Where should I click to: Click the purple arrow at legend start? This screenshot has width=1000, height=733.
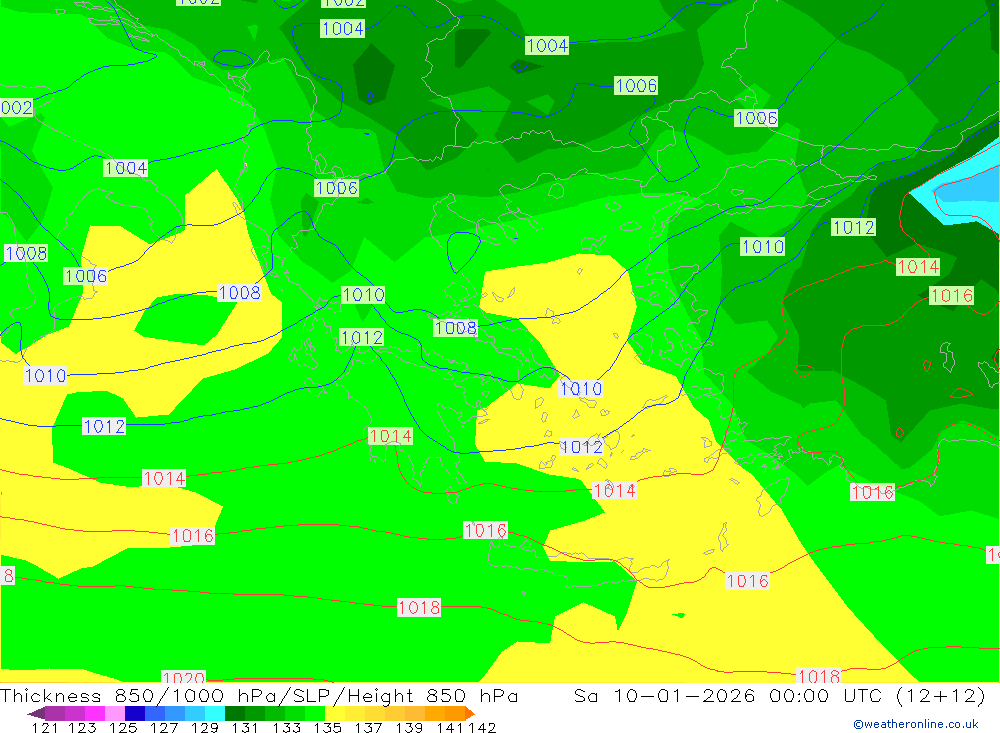click(36, 713)
